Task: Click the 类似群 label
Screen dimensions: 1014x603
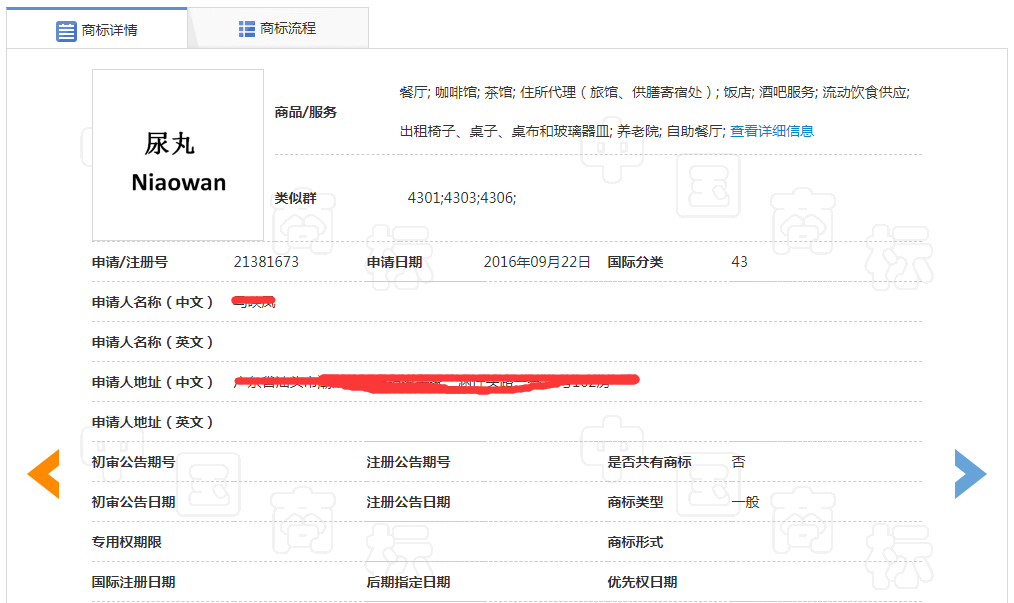Action: tap(295, 198)
